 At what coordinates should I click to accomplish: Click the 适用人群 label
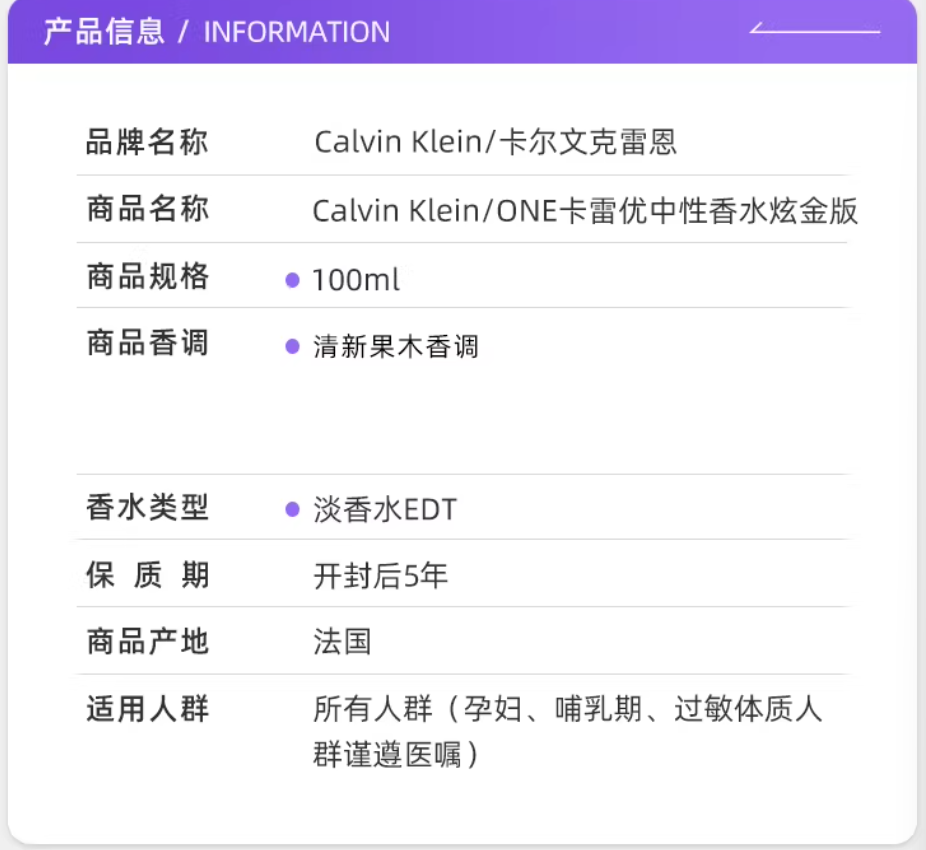pyautogui.click(x=147, y=710)
